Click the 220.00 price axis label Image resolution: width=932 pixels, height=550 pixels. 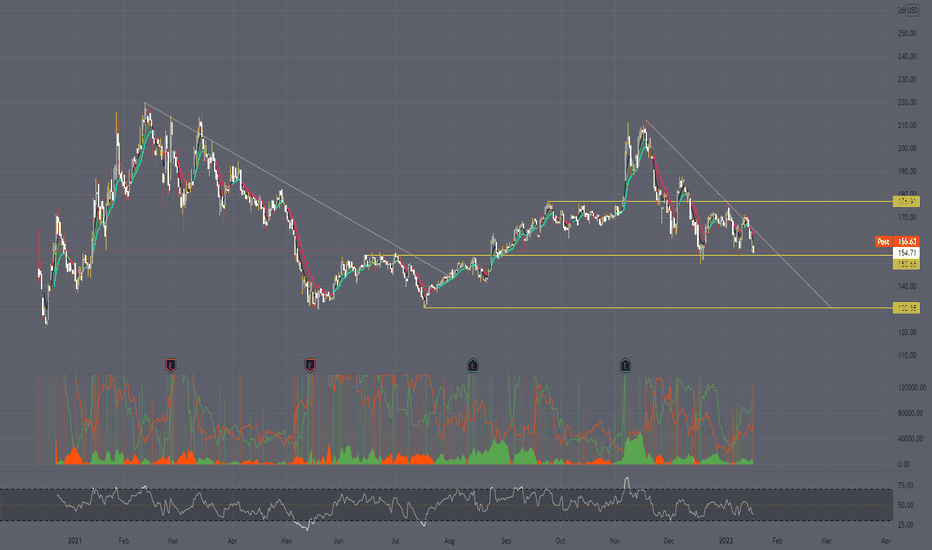pos(907,102)
